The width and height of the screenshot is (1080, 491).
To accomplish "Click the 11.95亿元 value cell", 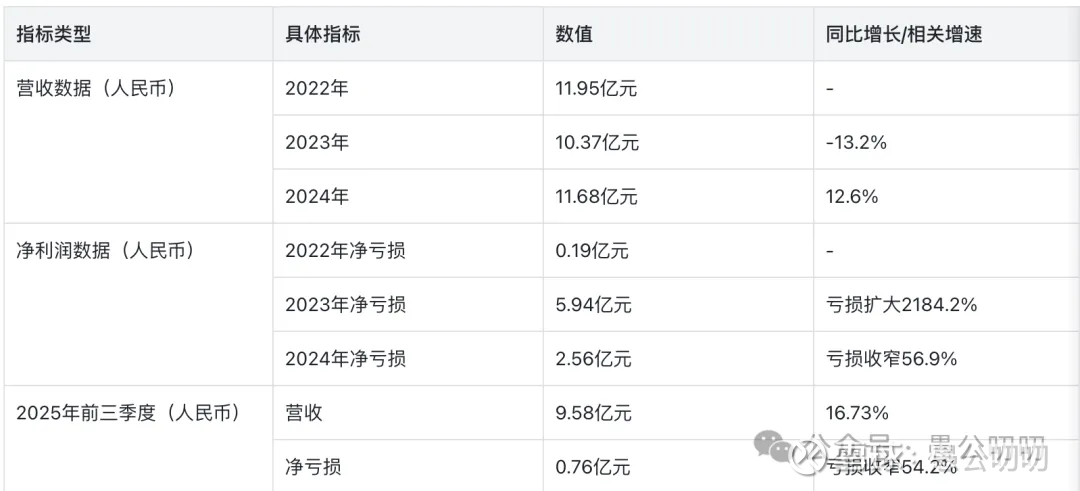I will [596, 88].
